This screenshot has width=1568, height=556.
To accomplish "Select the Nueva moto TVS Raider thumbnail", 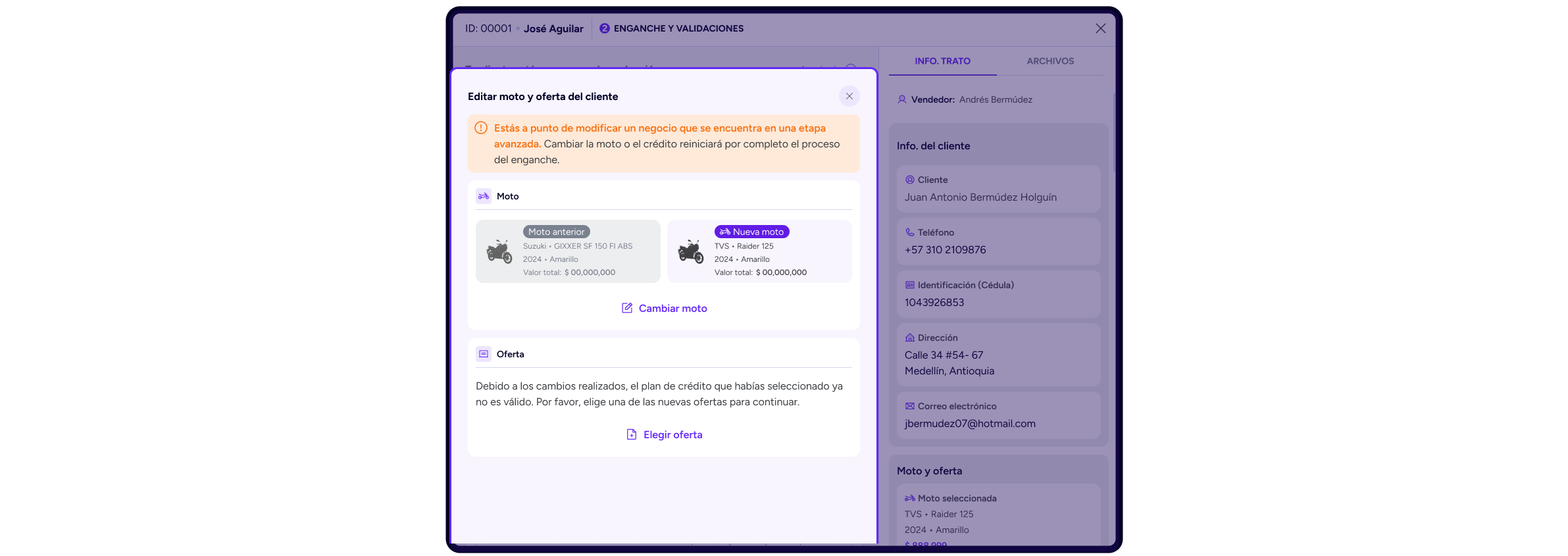I will 691,251.
